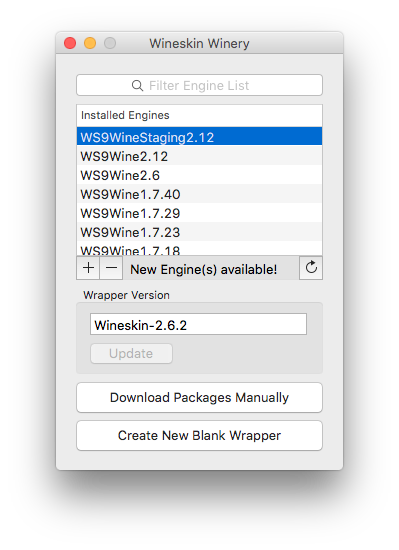The image size is (399, 550).
Task: Select partially visible WS9Wine1.7.18 engine
Action: point(200,249)
